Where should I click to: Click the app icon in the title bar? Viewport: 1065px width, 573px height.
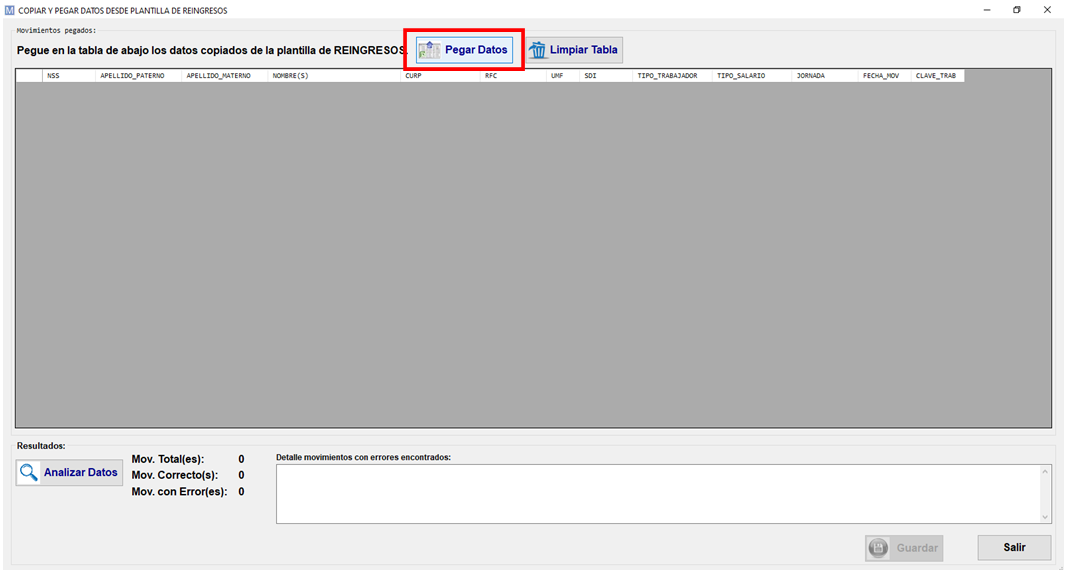click(10, 10)
